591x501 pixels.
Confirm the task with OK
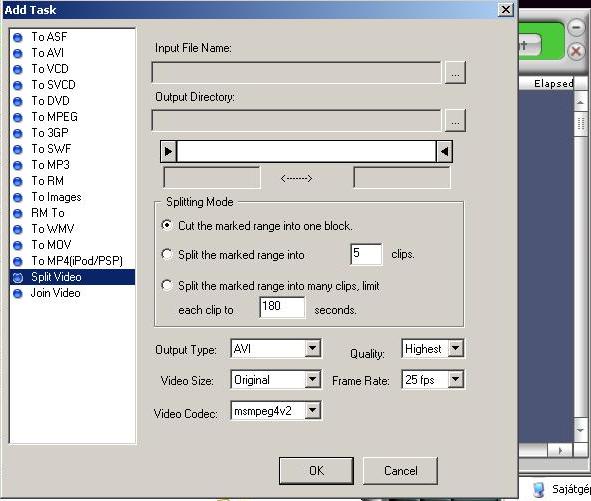click(316, 471)
